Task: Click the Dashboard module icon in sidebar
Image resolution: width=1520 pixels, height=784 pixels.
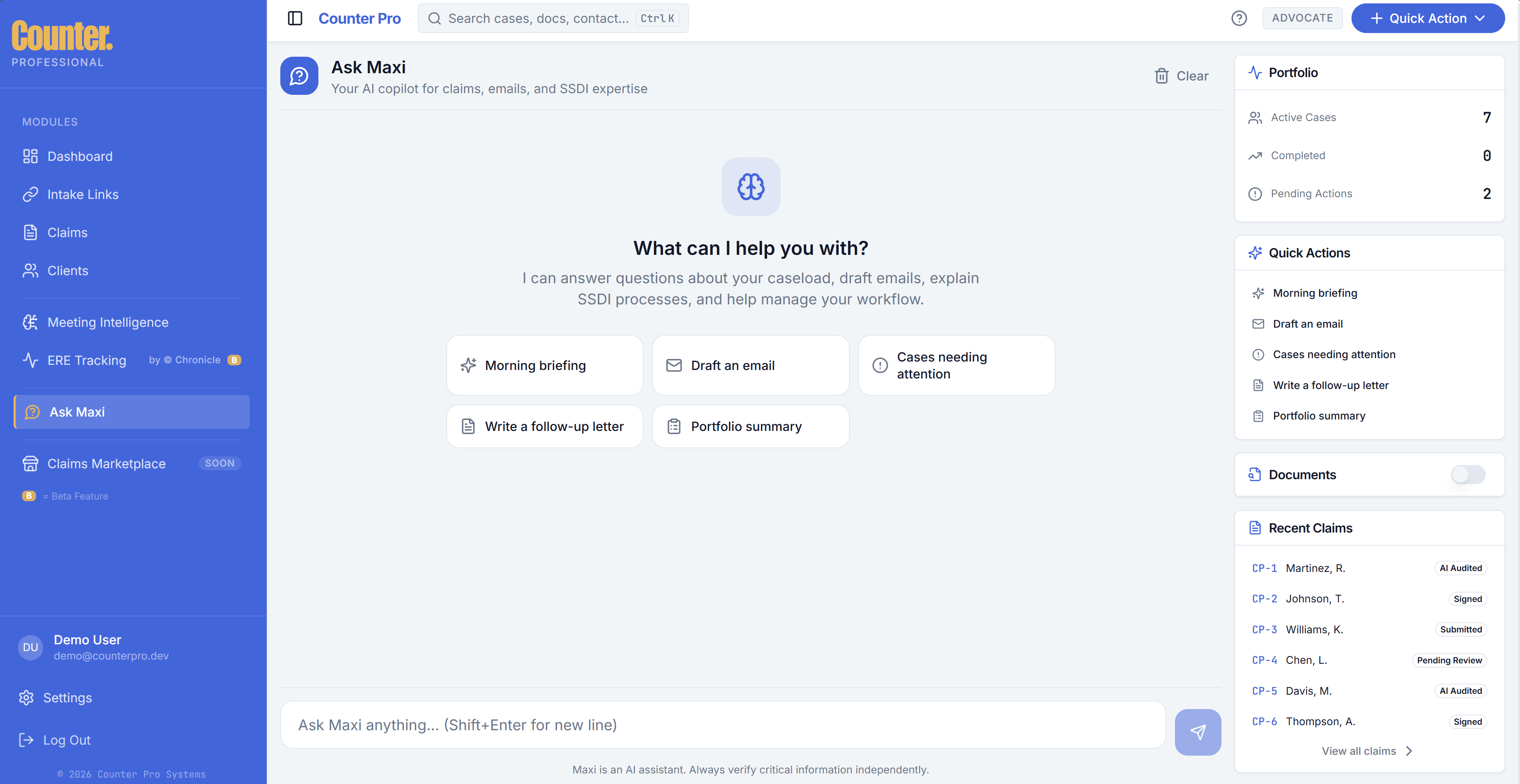Action: [30, 156]
